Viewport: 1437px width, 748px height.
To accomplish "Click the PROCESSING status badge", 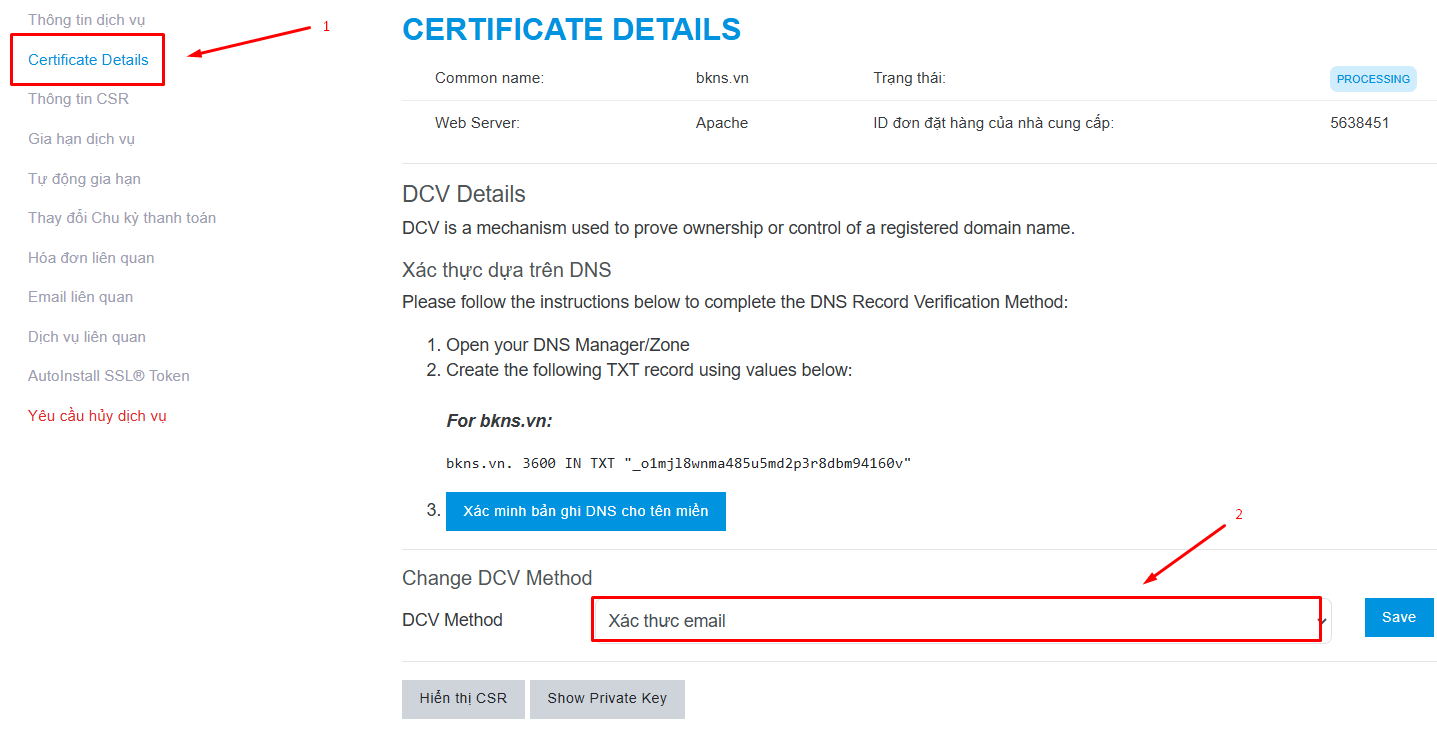I will point(1373,80).
